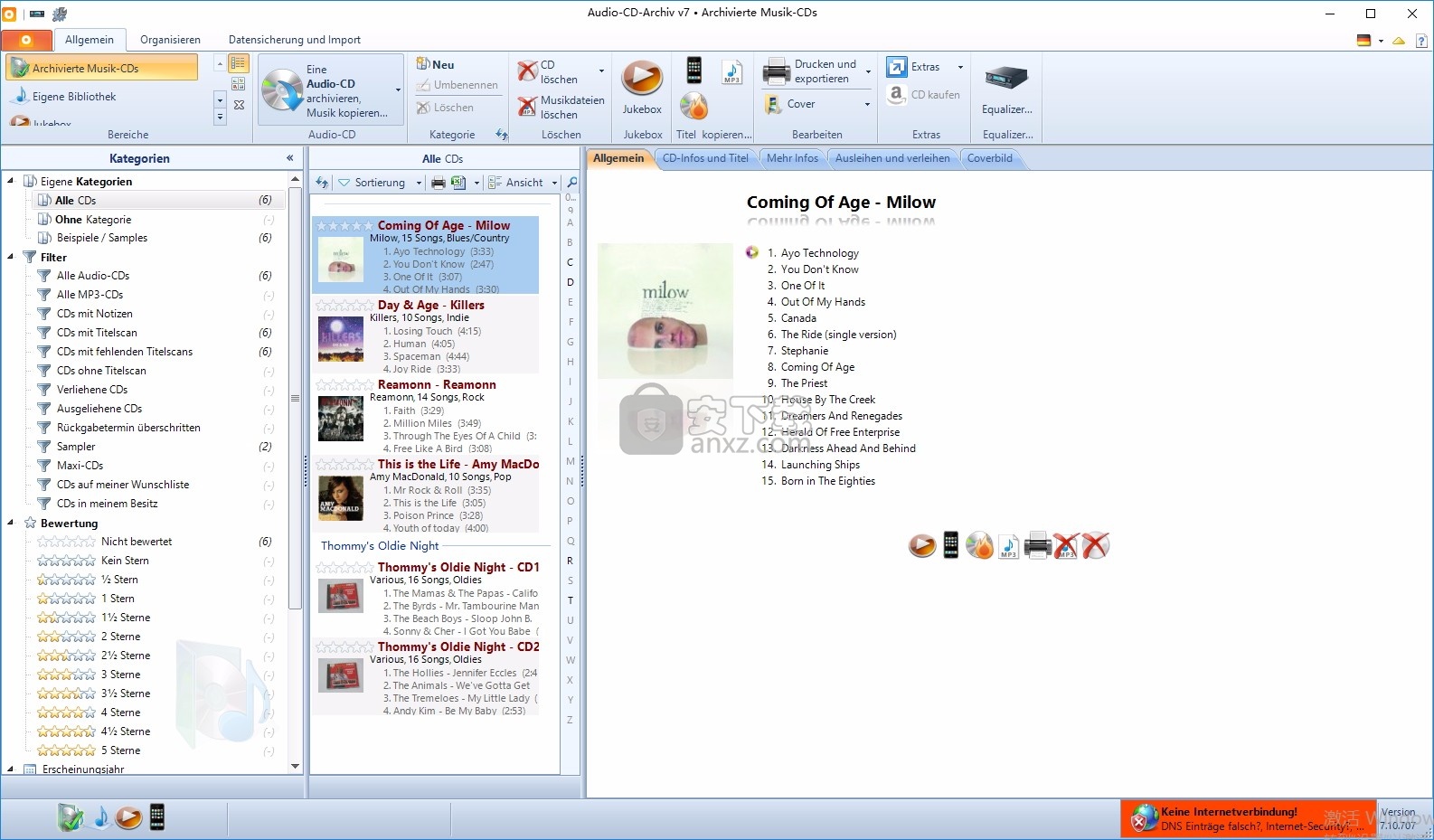Click the play icon in bottom bar
The width and height of the screenshot is (1434, 840).
coord(128,817)
